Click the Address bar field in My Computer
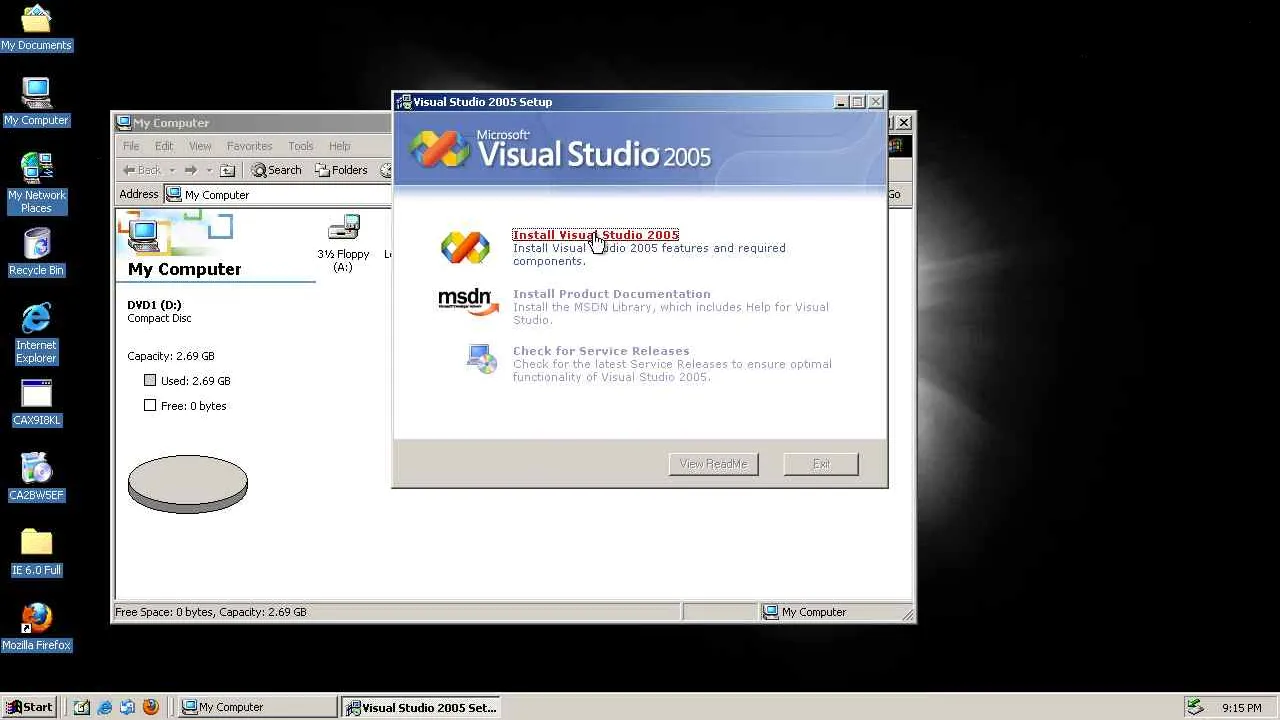The image size is (1280, 720). click(278, 195)
